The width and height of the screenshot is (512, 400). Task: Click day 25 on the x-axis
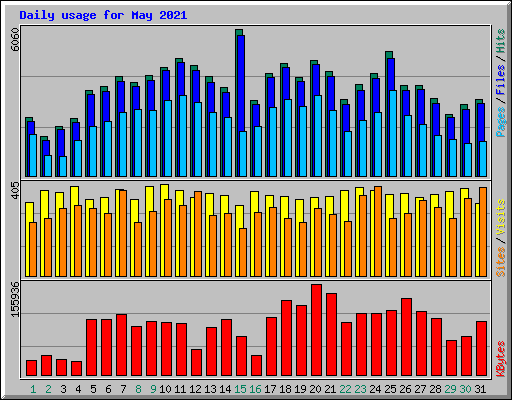[390, 389]
